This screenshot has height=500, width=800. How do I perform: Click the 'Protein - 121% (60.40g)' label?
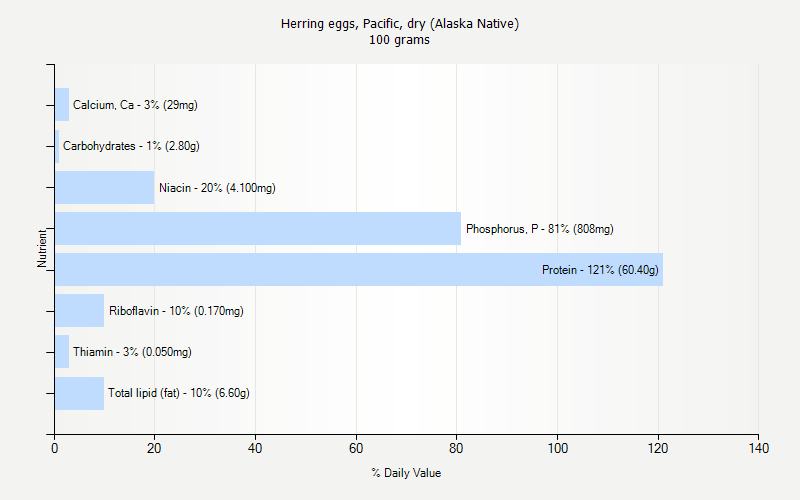600,270
